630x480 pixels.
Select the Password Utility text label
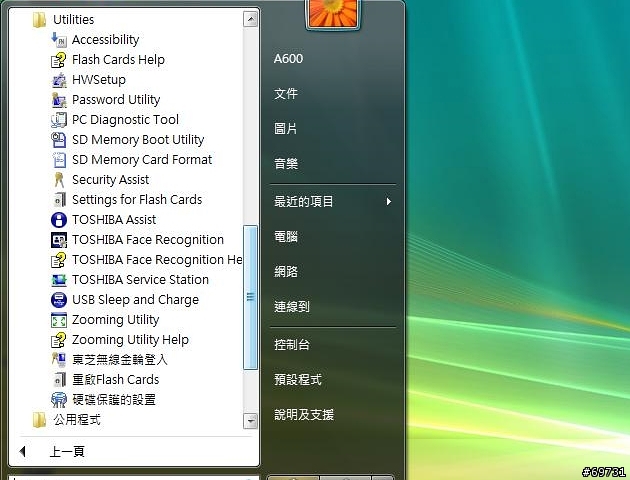(x=116, y=100)
